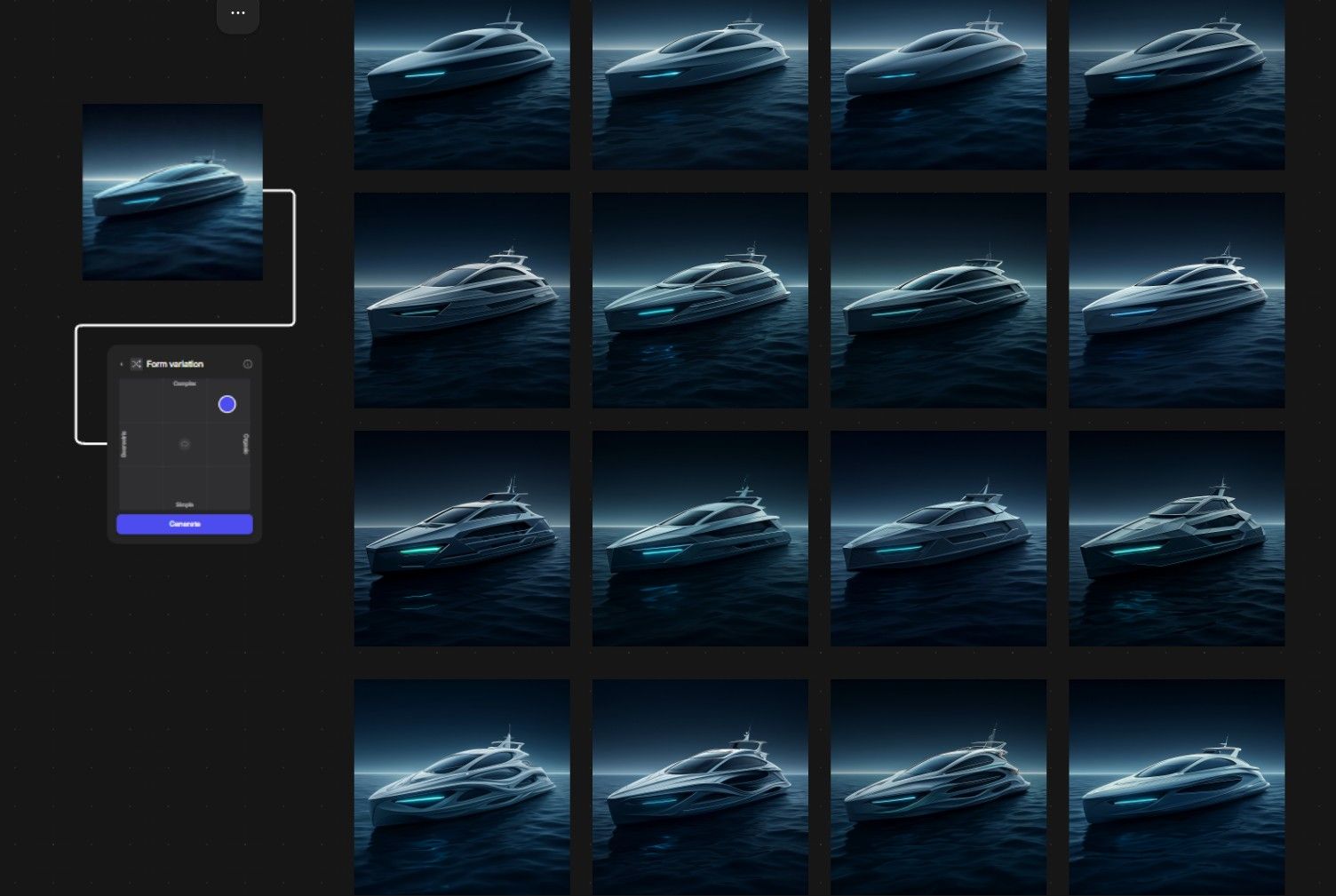Image resolution: width=1336 pixels, height=896 pixels.
Task: Open the Form variation info icon
Action: (248, 364)
